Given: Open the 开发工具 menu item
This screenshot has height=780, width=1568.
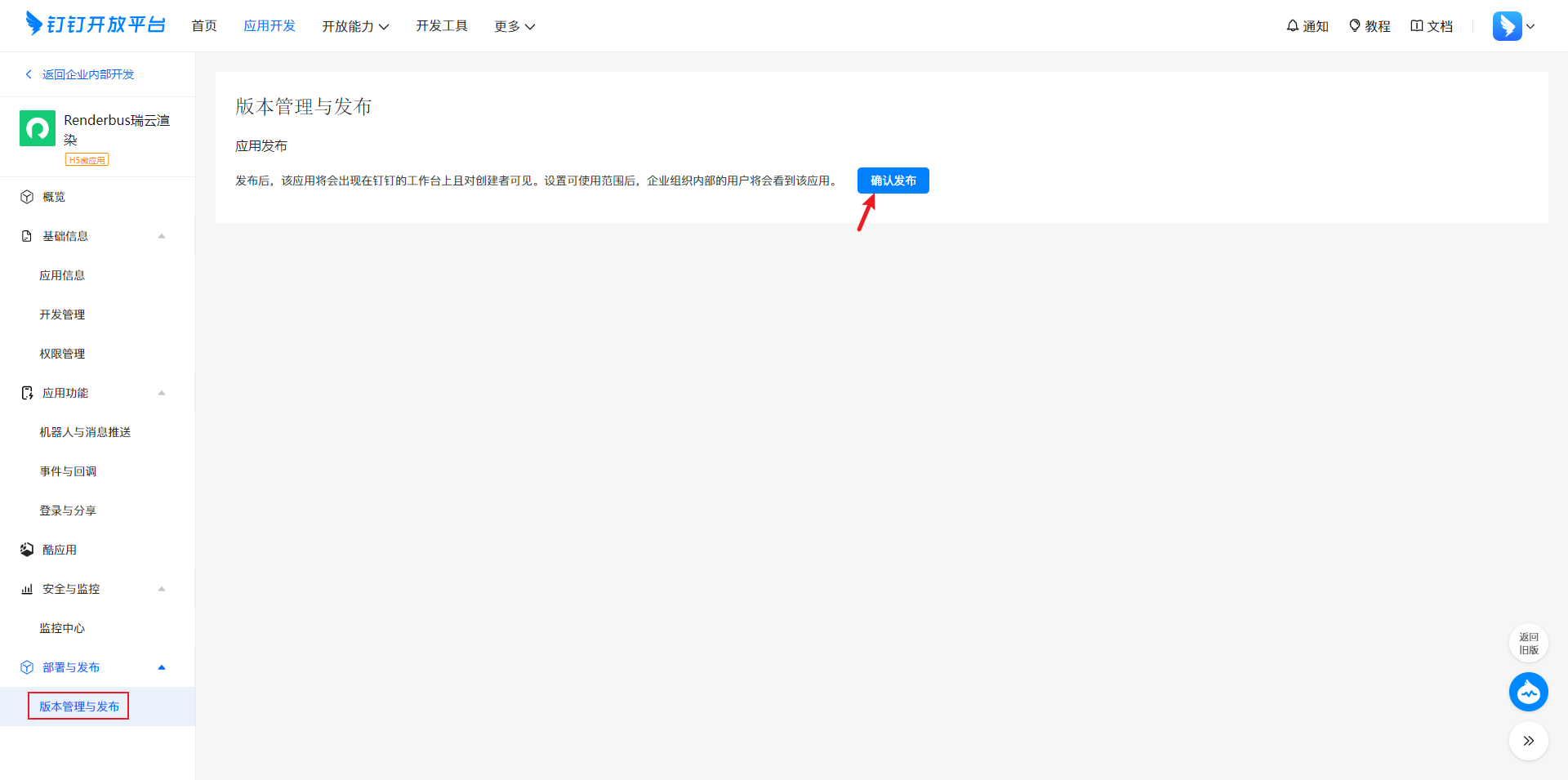Looking at the screenshot, I should point(442,26).
